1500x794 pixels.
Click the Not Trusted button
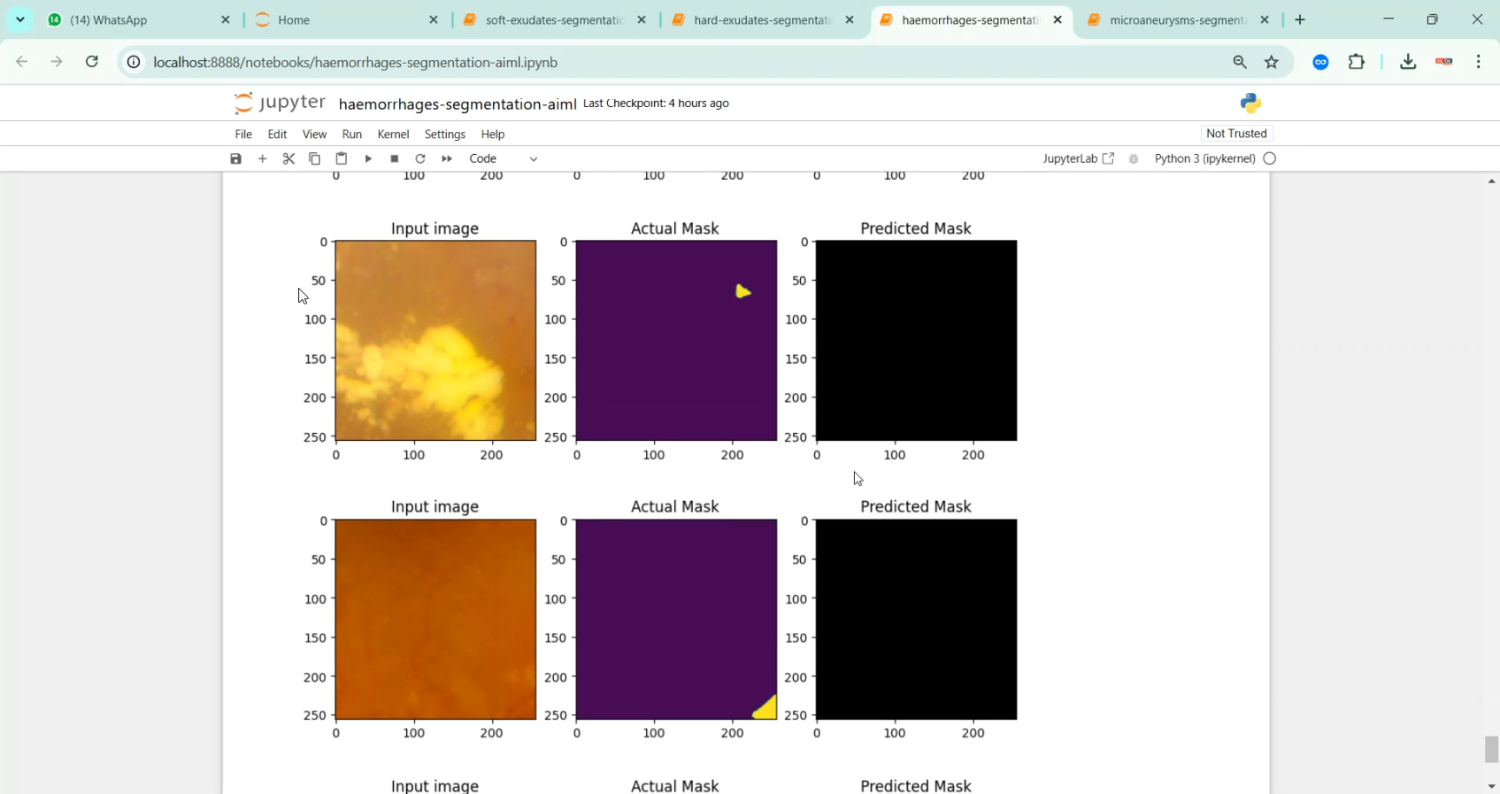(1236, 133)
